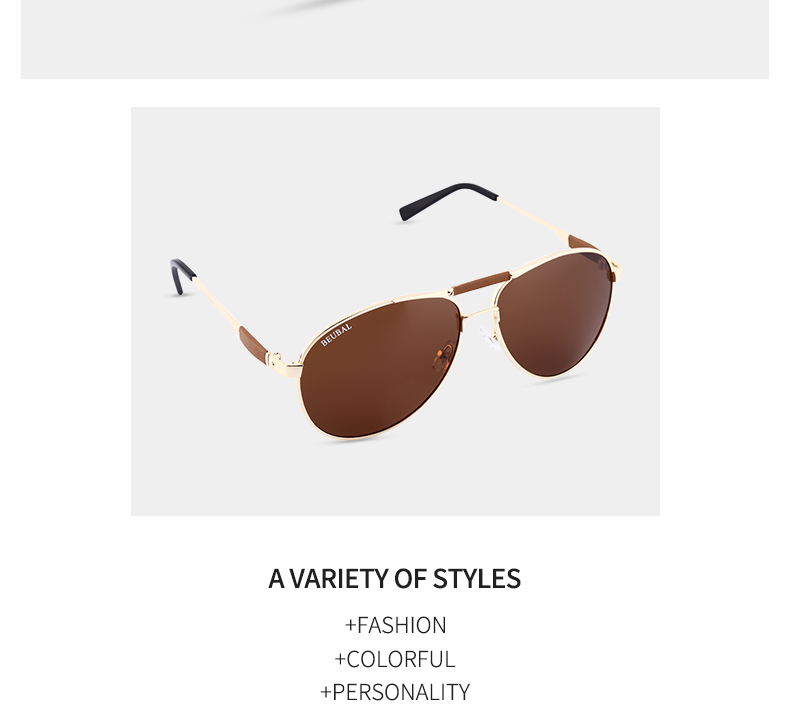Click the +PERSONALITY text
This screenshot has height=728, width=790.
coord(395,692)
